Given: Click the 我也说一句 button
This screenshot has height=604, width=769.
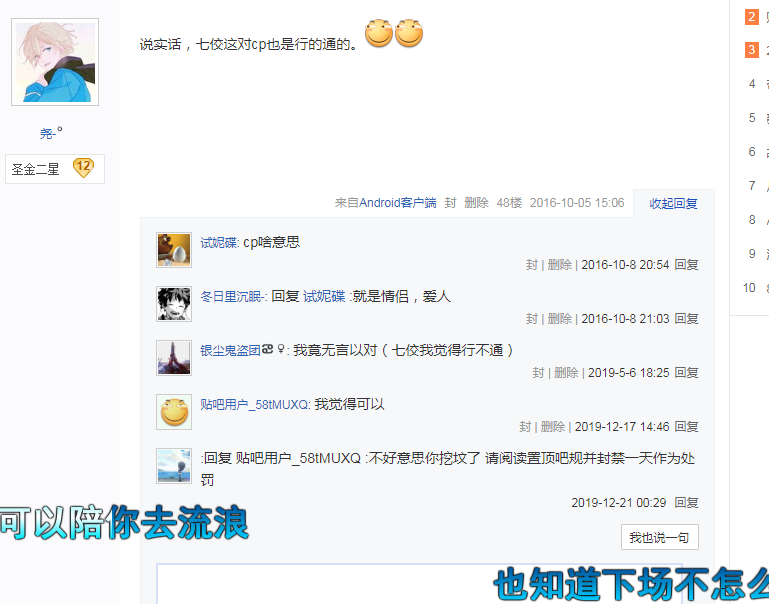Looking at the screenshot, I should (x=659, y=537).
